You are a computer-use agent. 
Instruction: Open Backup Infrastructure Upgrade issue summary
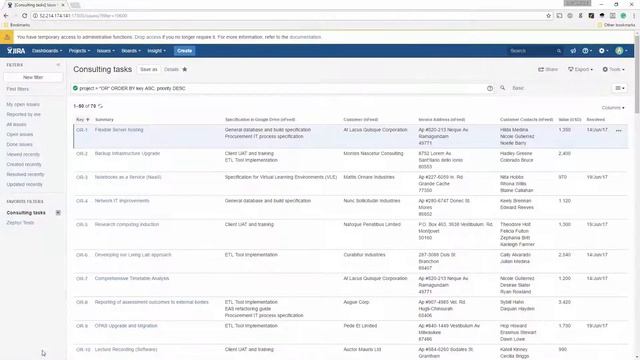[127, 153]
